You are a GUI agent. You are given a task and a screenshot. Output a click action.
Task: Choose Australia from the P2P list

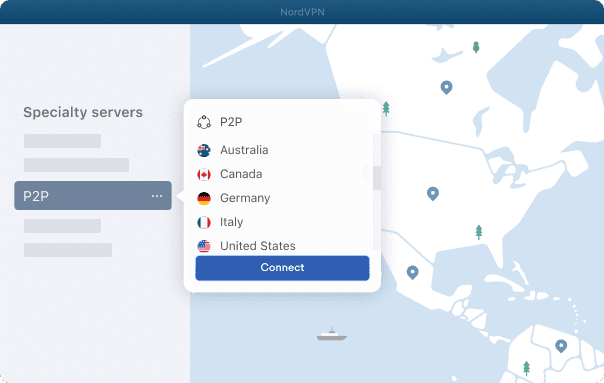244,150
